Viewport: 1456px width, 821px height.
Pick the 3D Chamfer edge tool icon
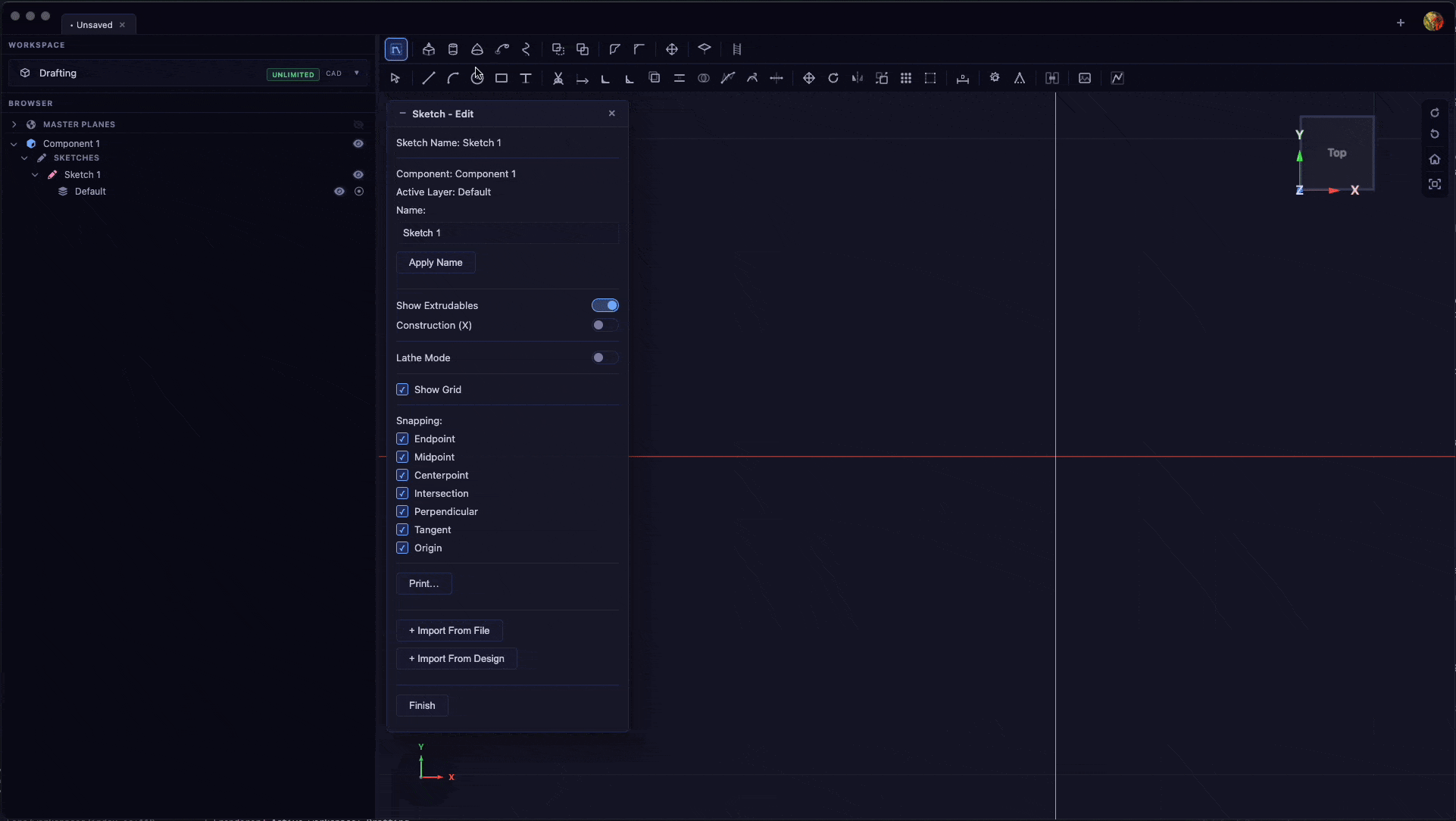tap(639, 49)
